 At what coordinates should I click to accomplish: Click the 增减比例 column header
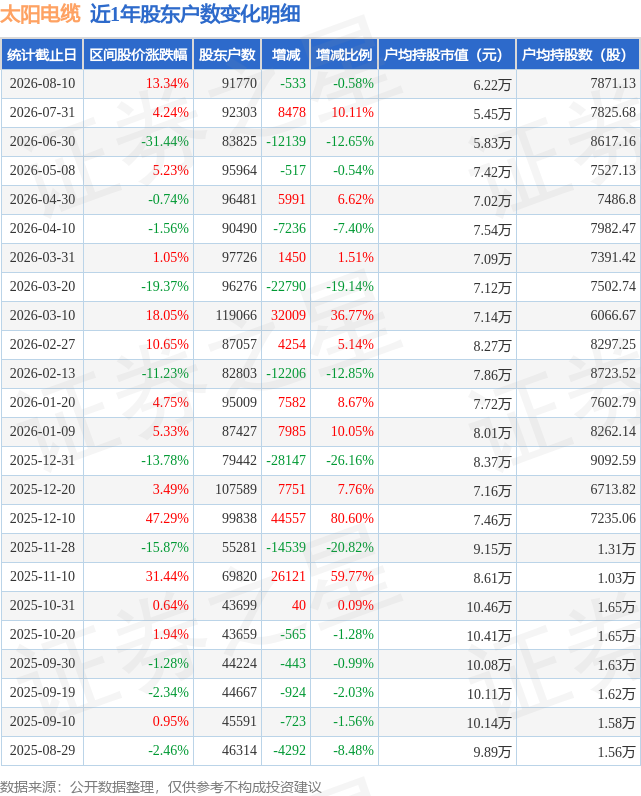click(x=344, y=54)
